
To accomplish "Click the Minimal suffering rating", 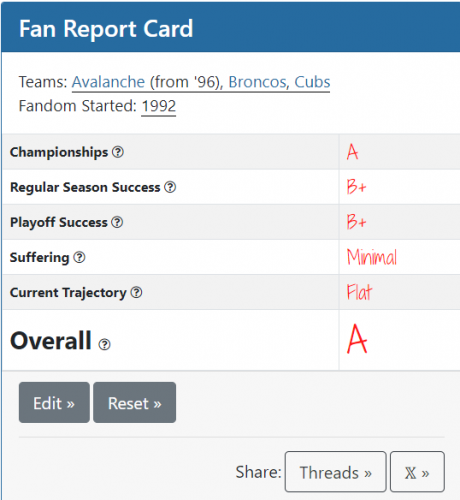I will click(372, 257).
